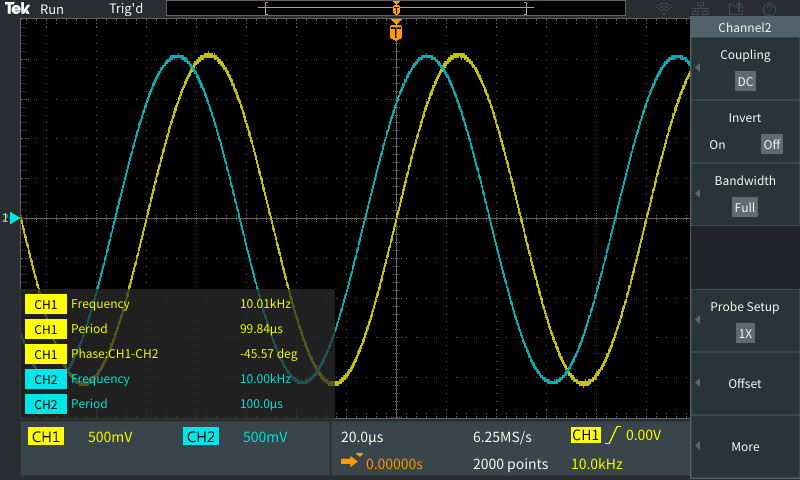Viewport: 800px width, 480px height.
Task: Change the Full bandwidth option
Action: (x=745, y=208)
